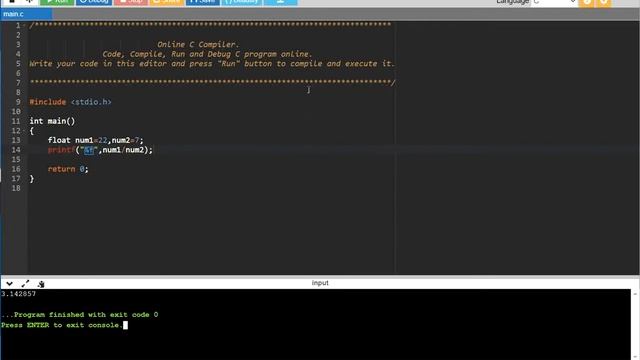The image size is (640, 360).
Task: Open the main.c file tab
Action: 26,14
